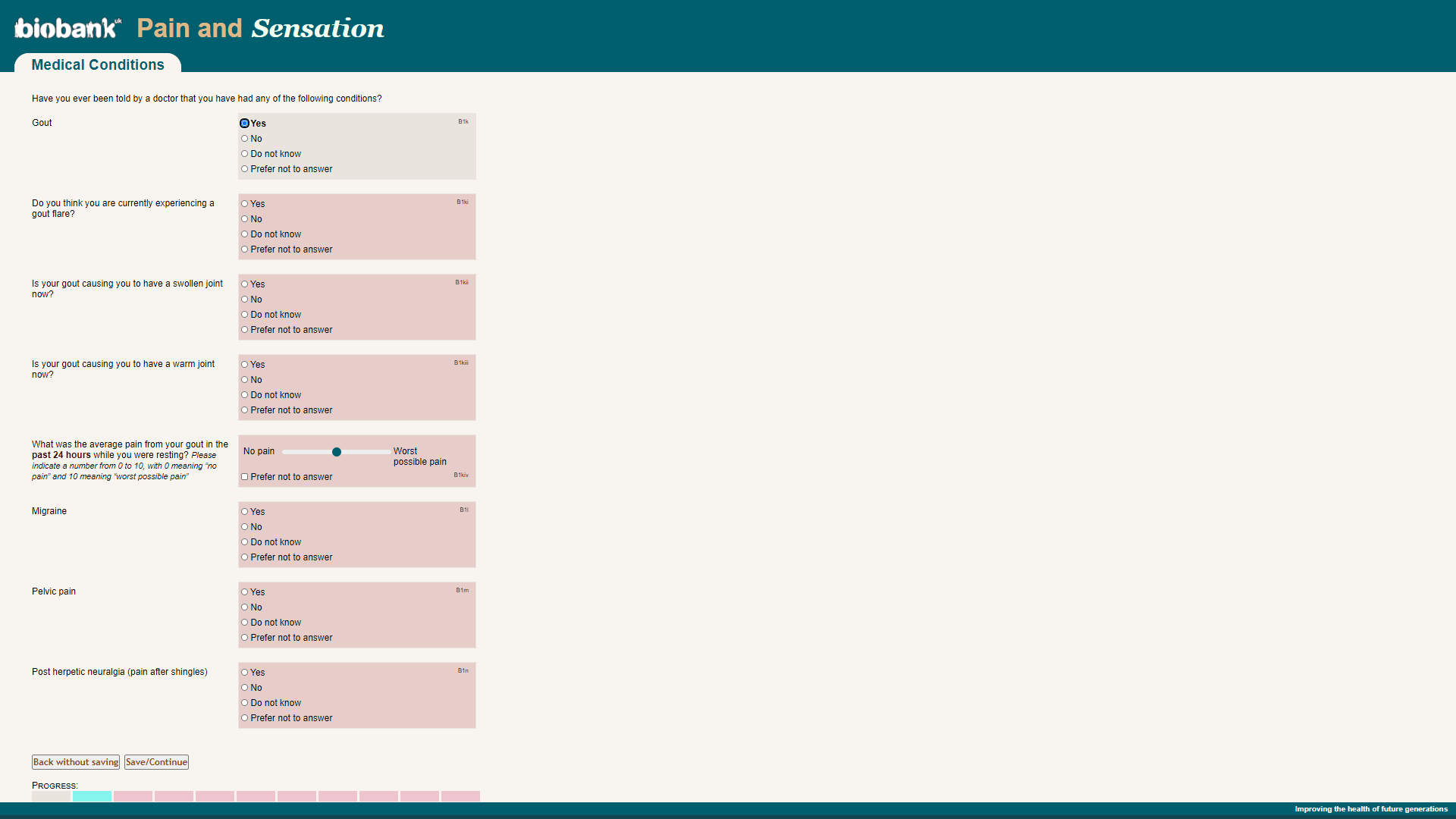Select Yes for Migraine

245,512
